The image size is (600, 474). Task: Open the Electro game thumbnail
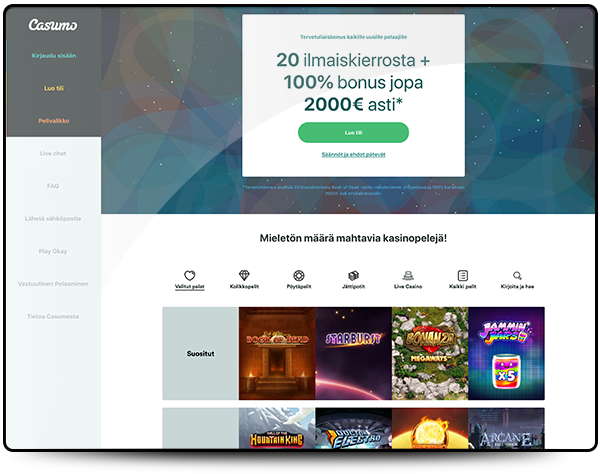pos(354,428)
